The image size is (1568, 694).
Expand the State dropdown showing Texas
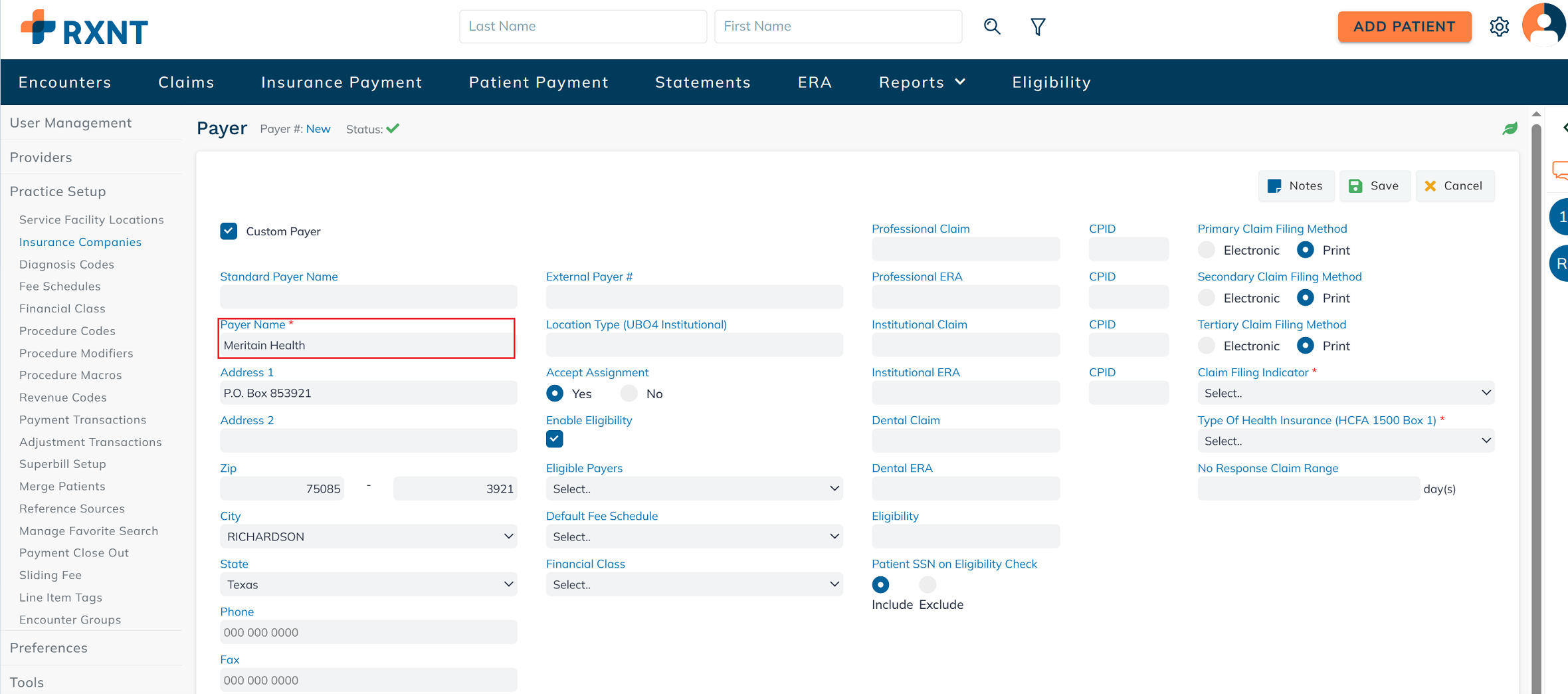[x=368, y=584]
